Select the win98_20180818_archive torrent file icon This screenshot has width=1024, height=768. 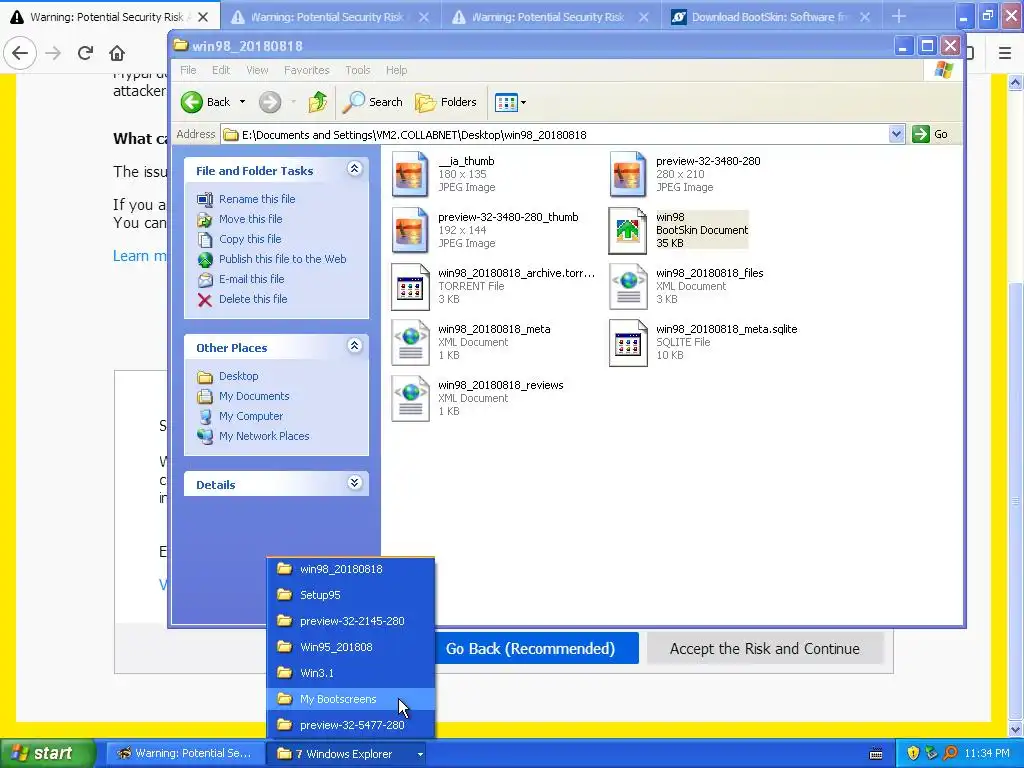(410, 286)
